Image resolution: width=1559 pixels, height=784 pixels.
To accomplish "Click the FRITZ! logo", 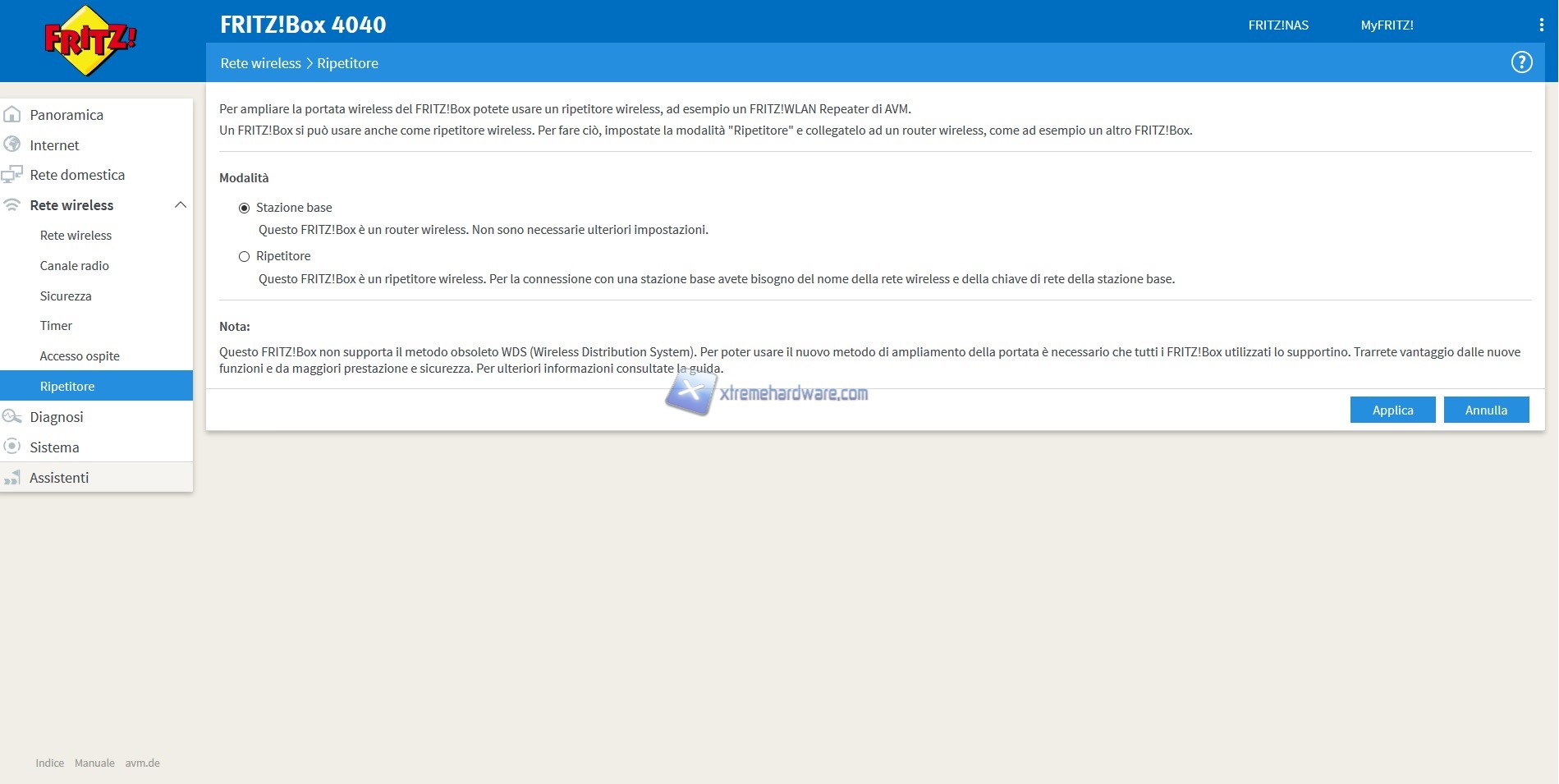I will [x=89, y=40].
